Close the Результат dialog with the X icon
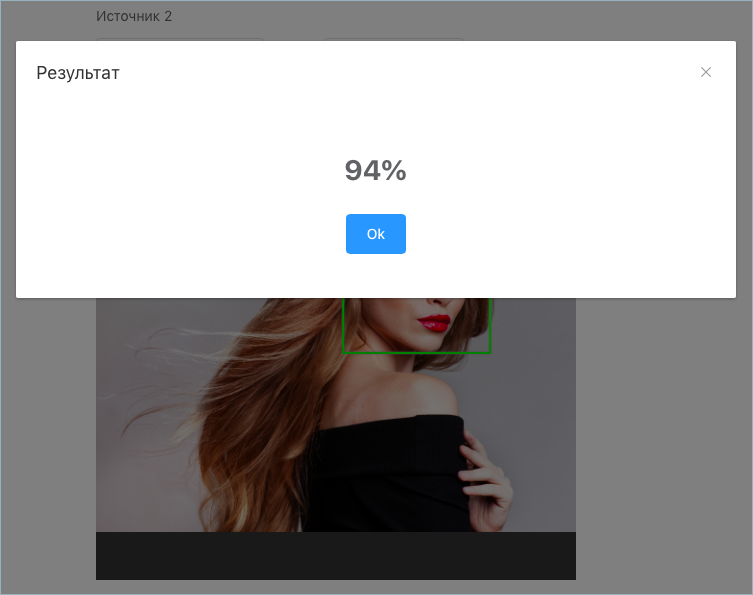Viewport: 753px width, 595px height. pyautogui.click(x=705, y=72)
